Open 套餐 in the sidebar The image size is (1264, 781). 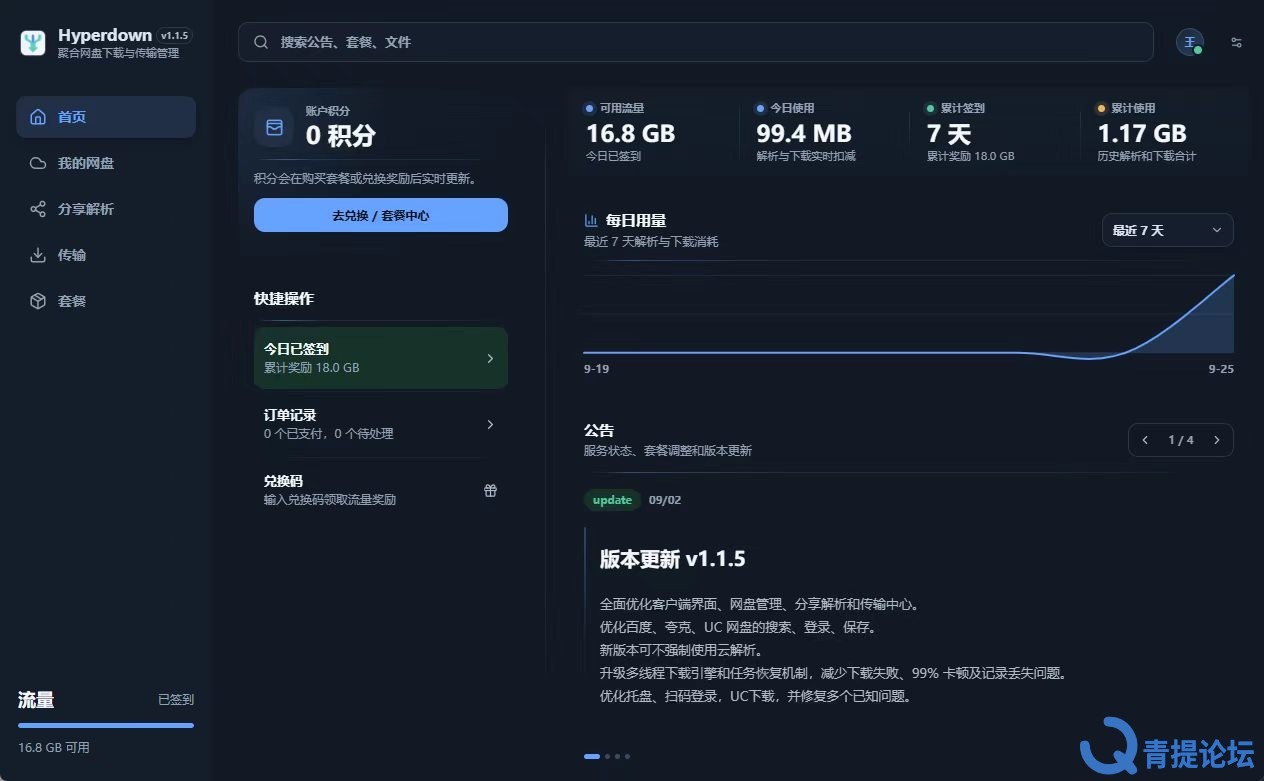coord(106,301)
